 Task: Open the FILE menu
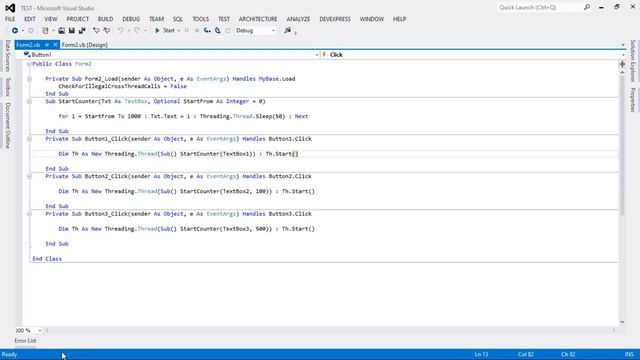(x=10, y=19)
